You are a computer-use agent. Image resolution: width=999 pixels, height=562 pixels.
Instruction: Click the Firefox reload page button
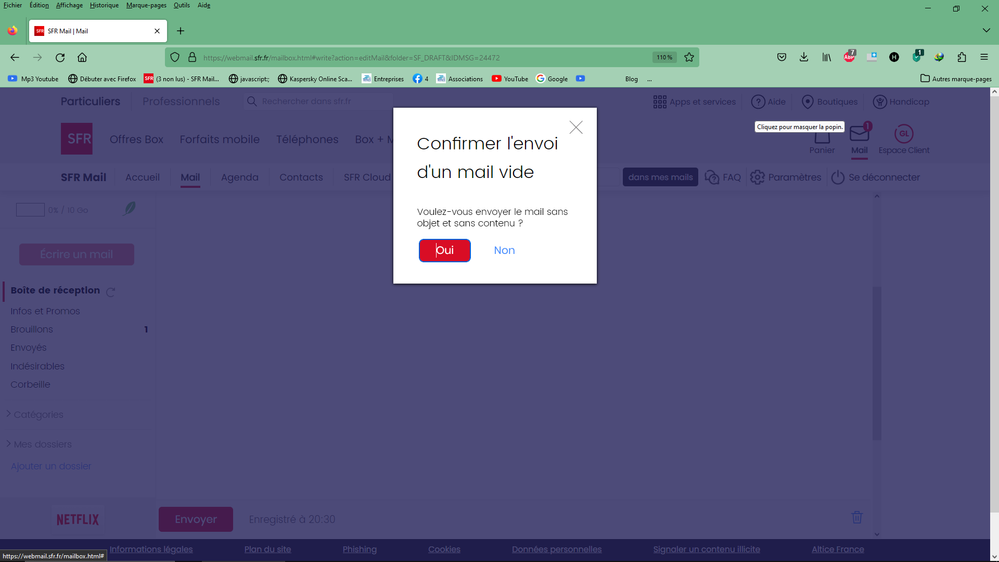(x=60, y=58)
